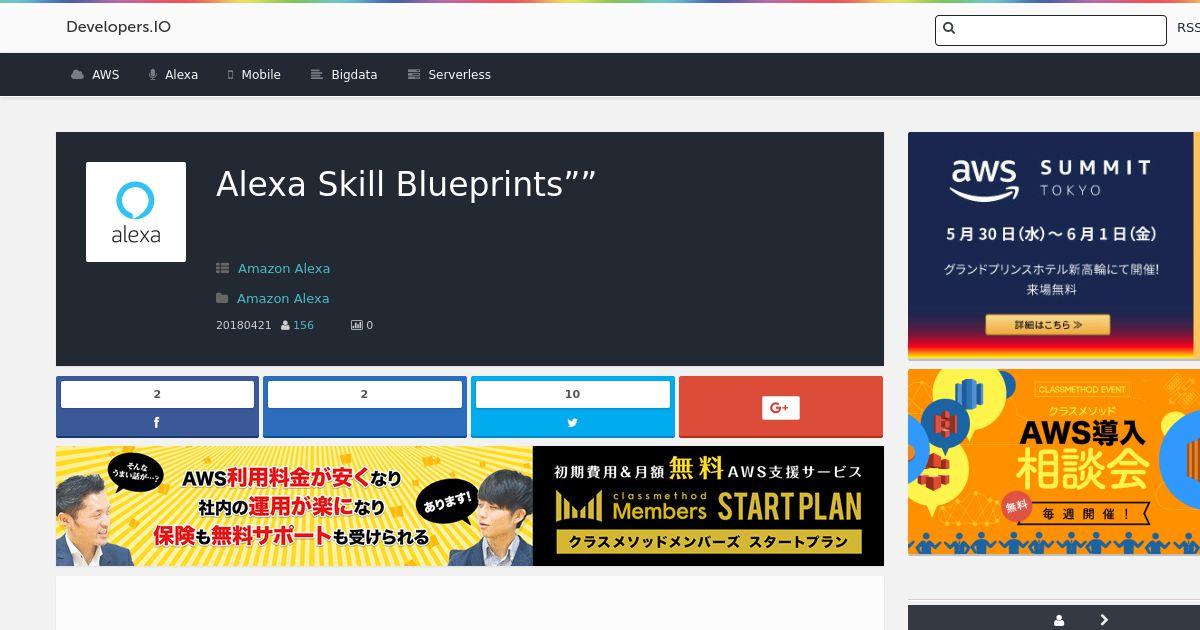Click the Twitter share count 10

tap(573, 394)
